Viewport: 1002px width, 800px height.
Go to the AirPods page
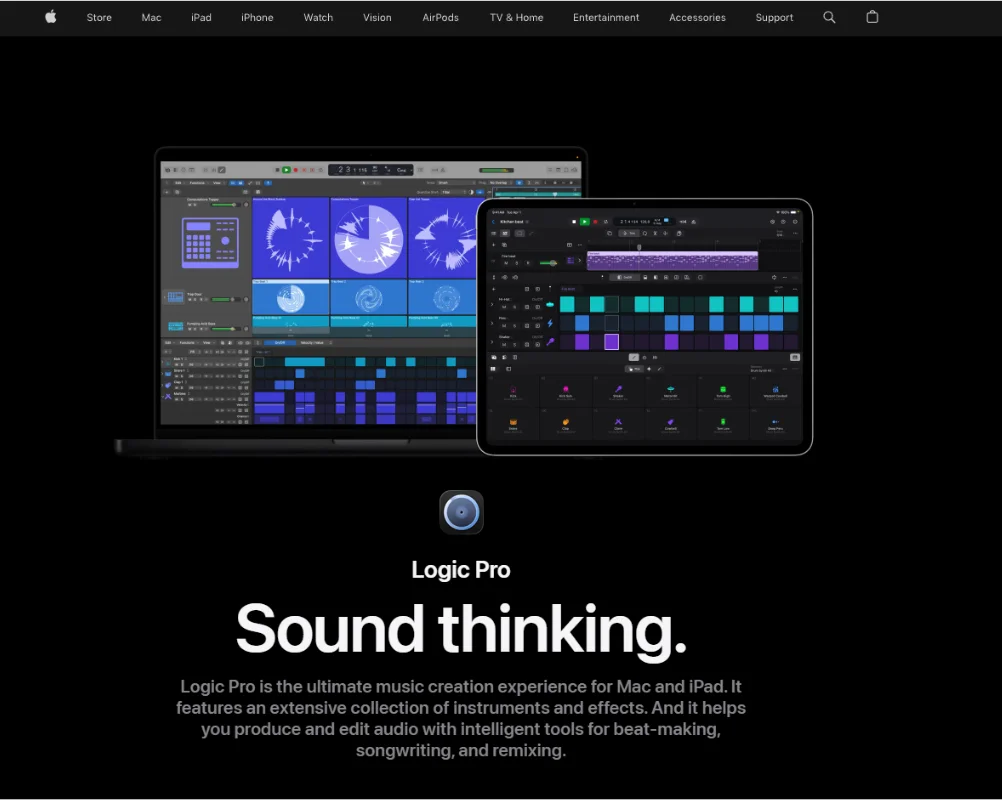(x=440, y=18)
